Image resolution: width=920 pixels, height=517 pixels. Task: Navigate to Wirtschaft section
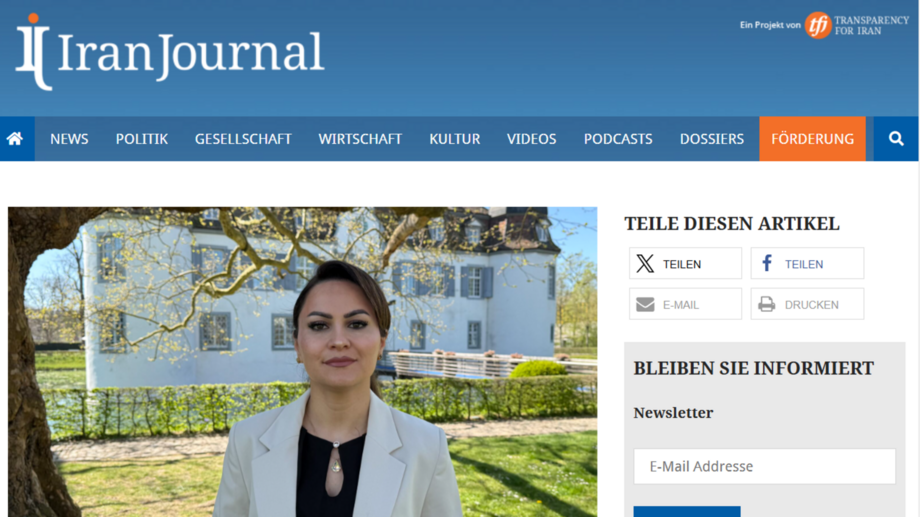click(360, 139)
